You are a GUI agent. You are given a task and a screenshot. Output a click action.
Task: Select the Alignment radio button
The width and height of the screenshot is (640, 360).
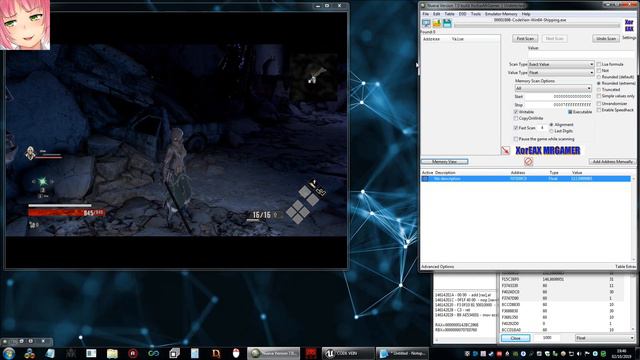(551, 124)
